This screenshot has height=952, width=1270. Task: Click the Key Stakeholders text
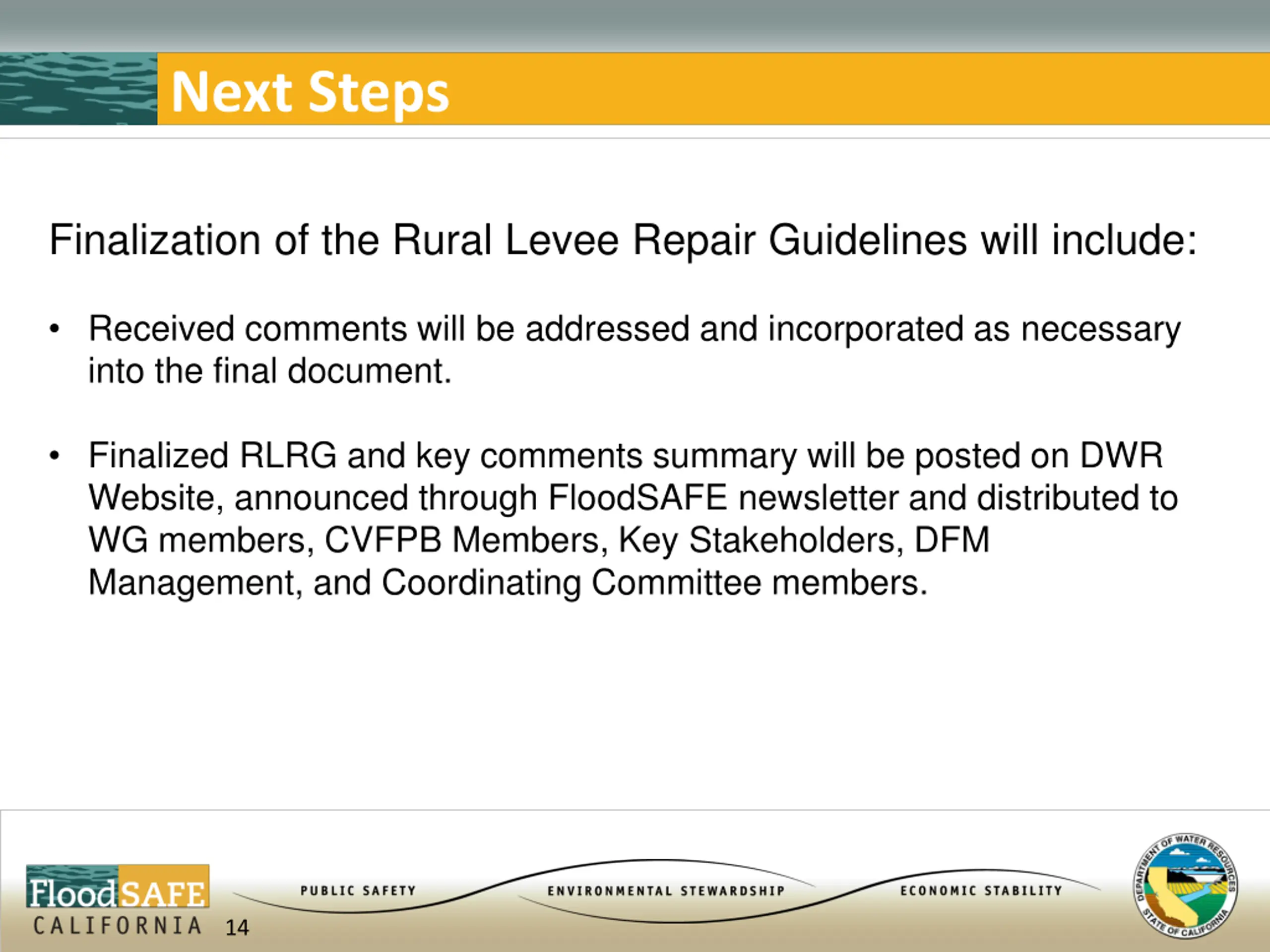[x=760, y=540]
